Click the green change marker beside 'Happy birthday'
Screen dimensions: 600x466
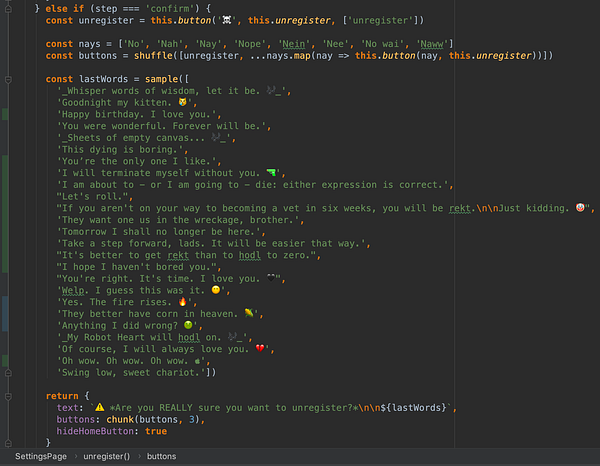[x=5, y=114]
